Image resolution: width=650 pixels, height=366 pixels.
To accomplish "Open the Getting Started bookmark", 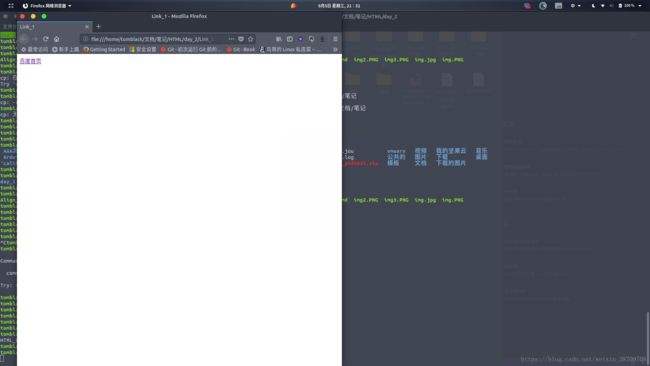I will coord(104,49).
